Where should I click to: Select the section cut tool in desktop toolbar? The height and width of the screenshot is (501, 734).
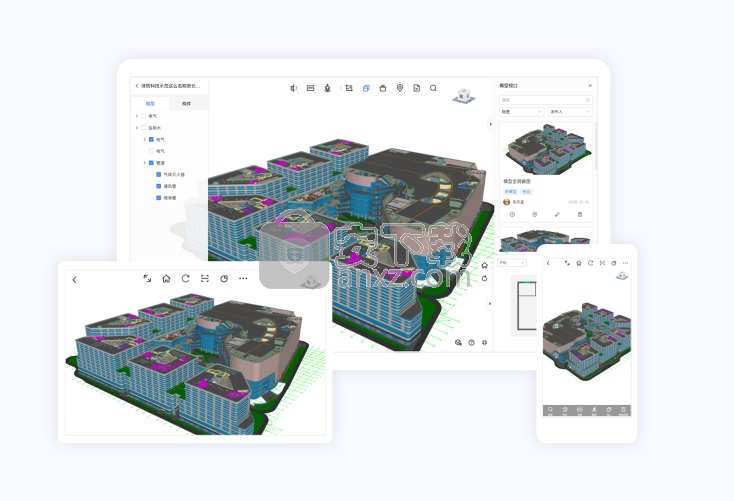pos(294,88)
